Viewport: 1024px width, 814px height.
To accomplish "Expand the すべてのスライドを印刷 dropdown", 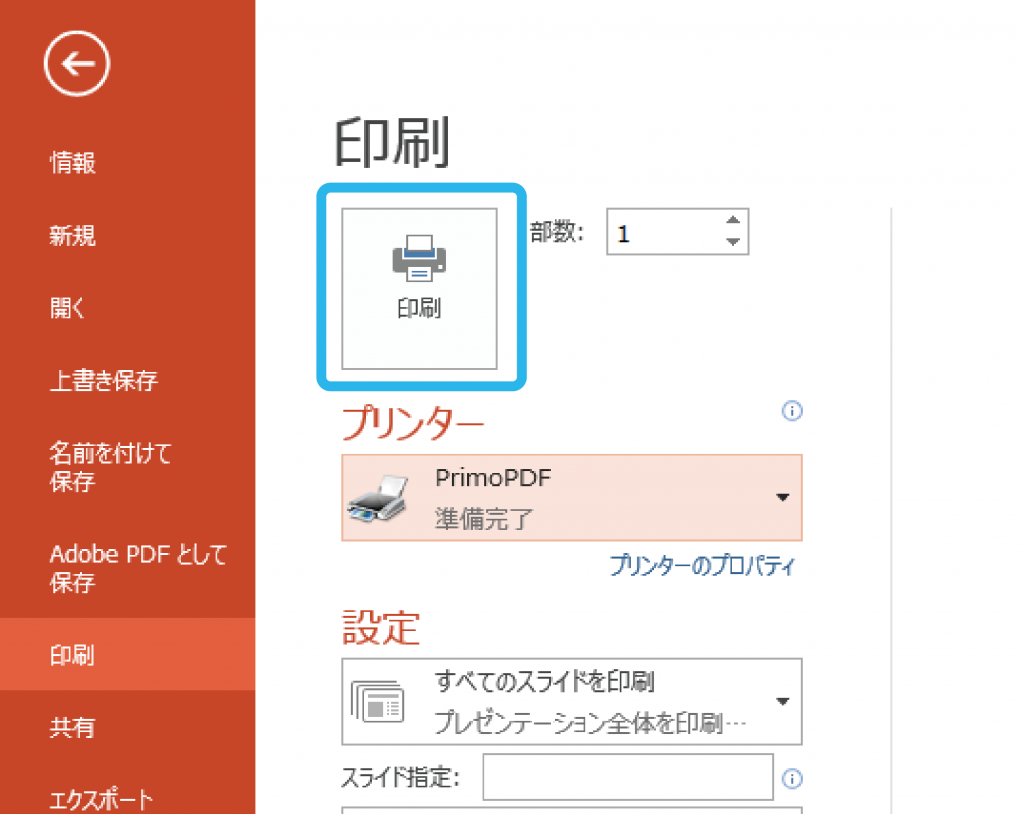I will [x=782, y=701].
